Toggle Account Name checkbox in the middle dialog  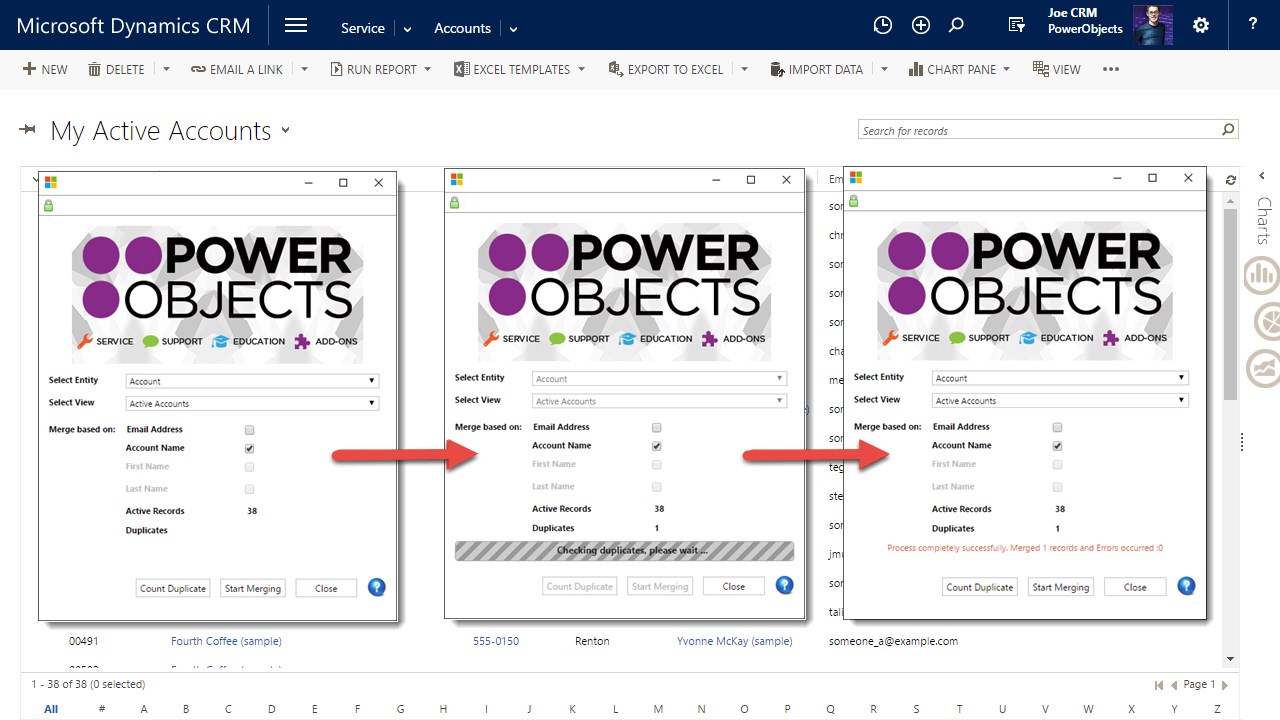[x=656, y=446]
